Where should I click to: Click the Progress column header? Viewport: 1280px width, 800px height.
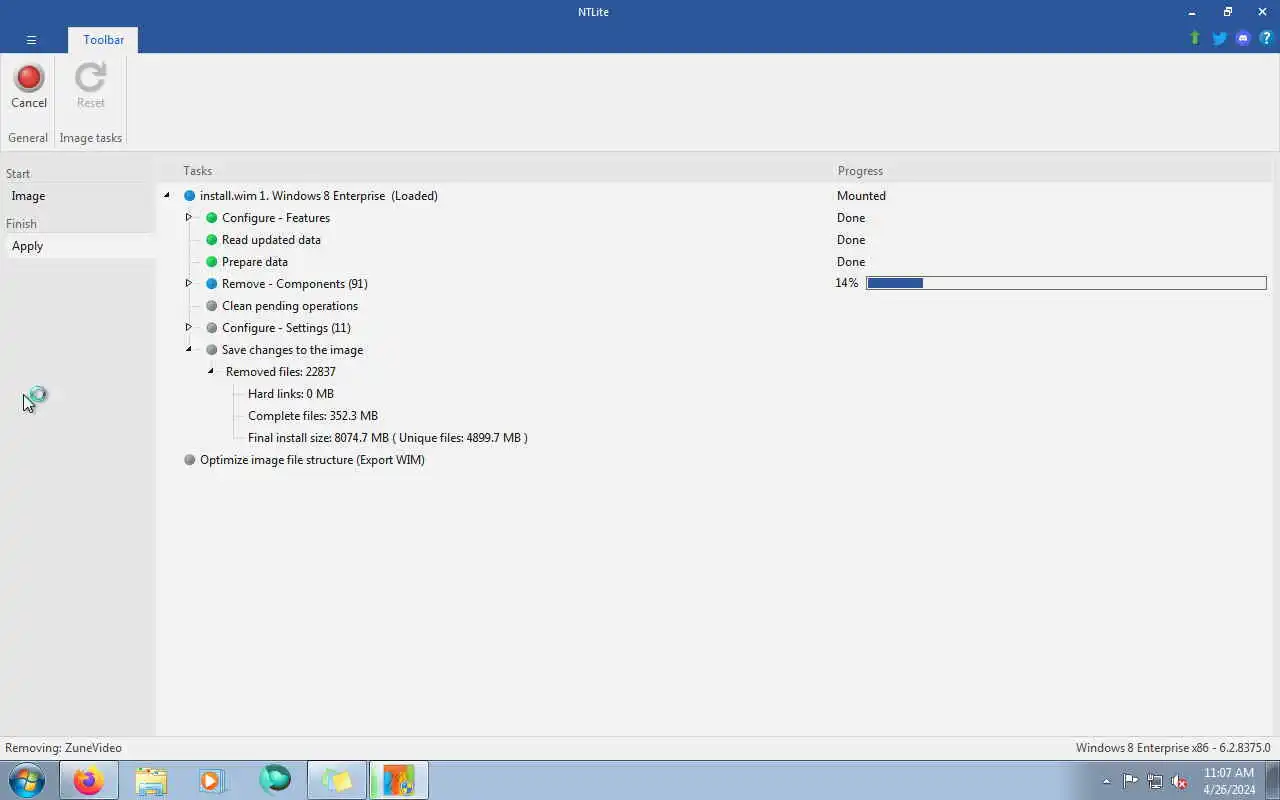(x=860, y=171)
